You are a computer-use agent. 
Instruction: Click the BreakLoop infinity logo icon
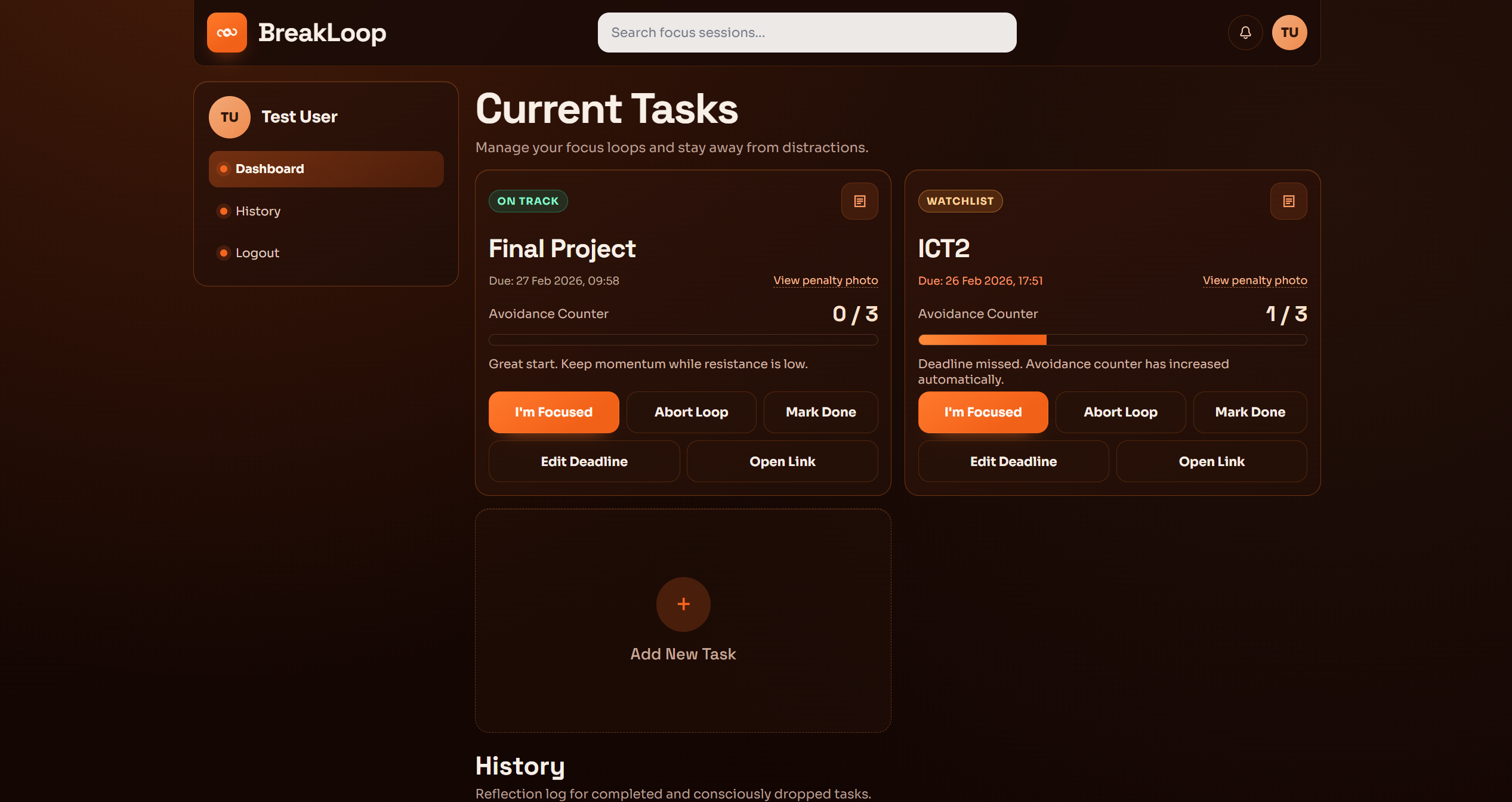pyautogui.click(x=227, y=32)
